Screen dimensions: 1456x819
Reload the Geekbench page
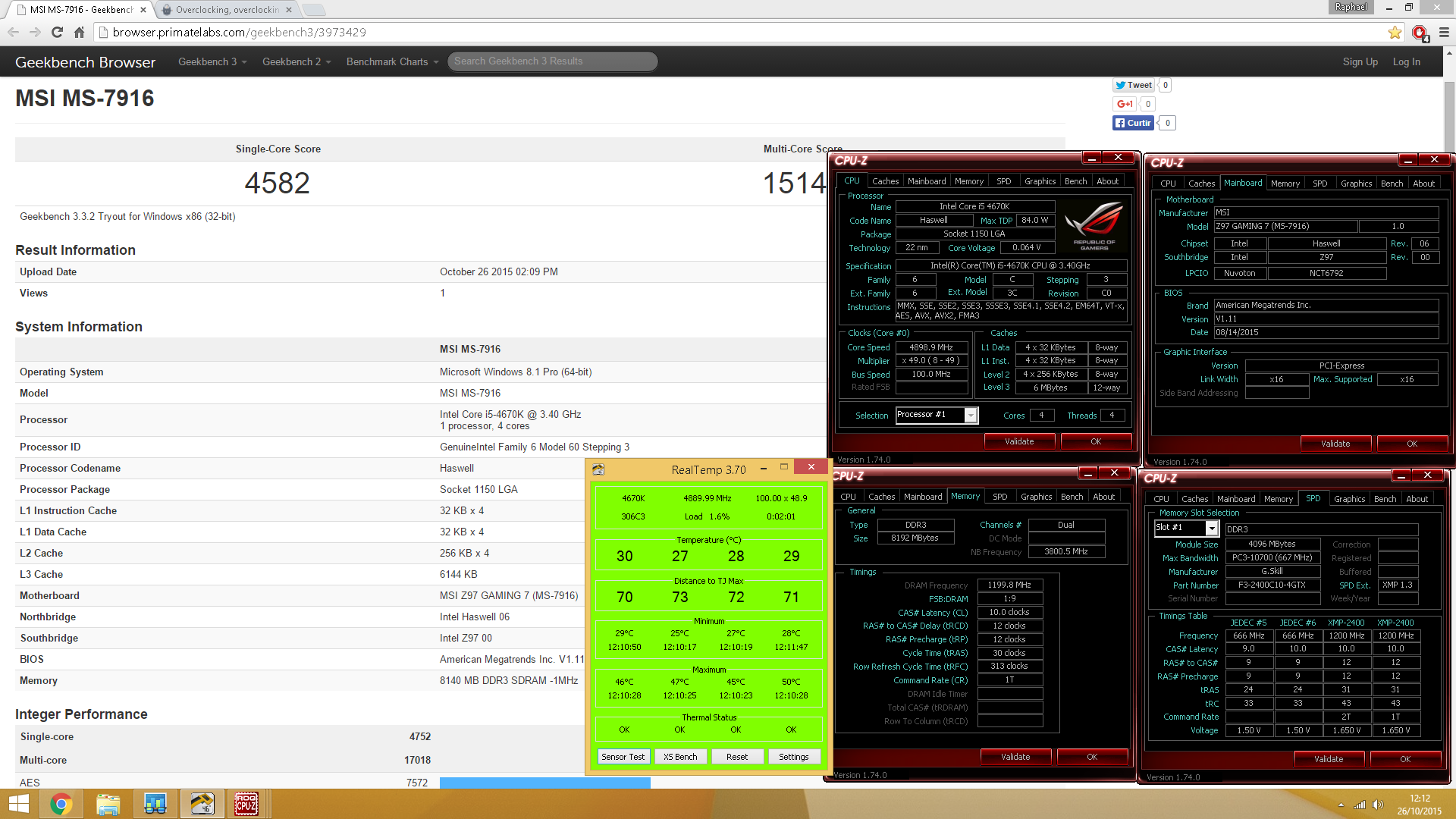[57, 32]
